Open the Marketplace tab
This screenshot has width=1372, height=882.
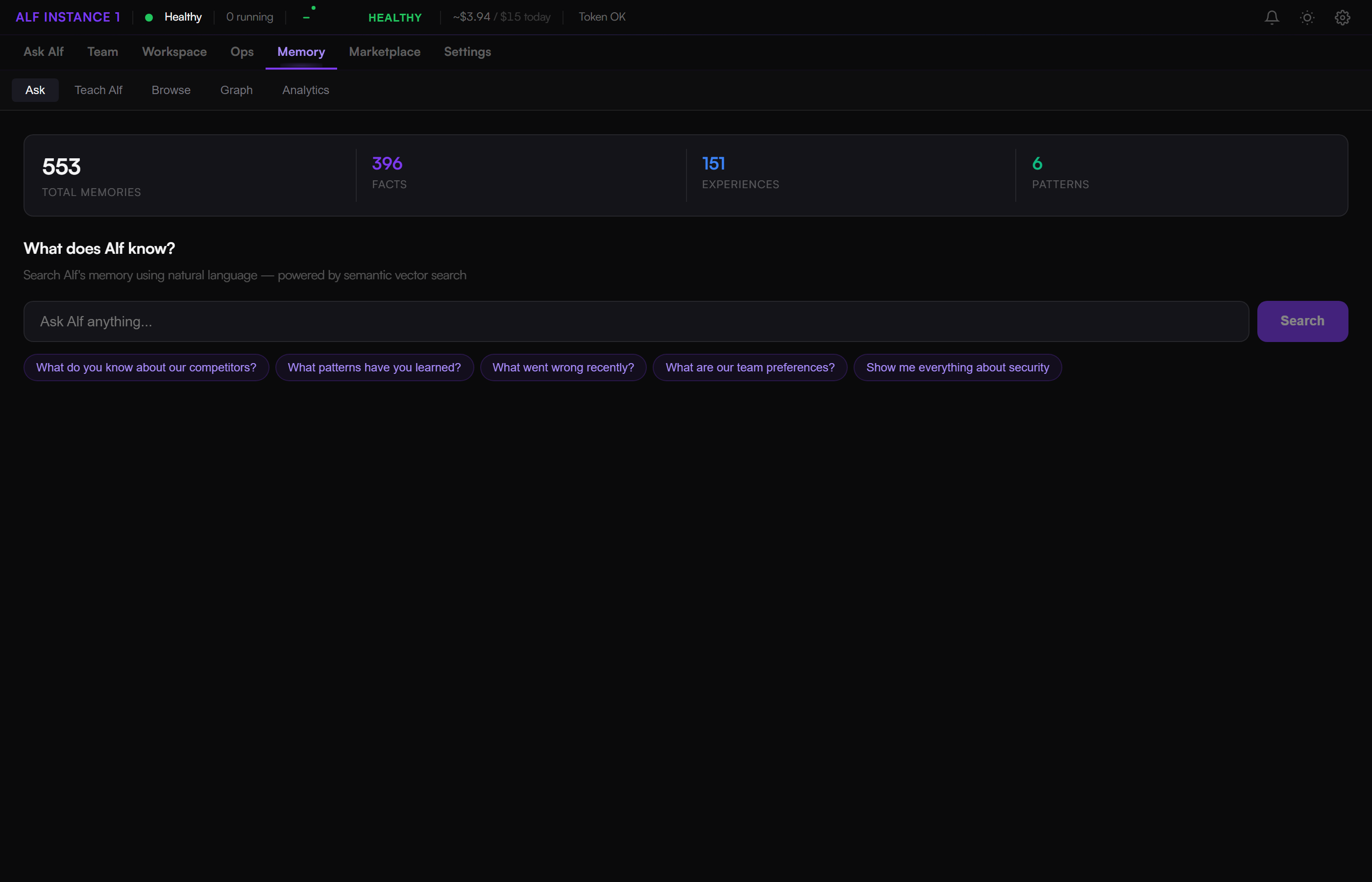click(x=384, y=51)
